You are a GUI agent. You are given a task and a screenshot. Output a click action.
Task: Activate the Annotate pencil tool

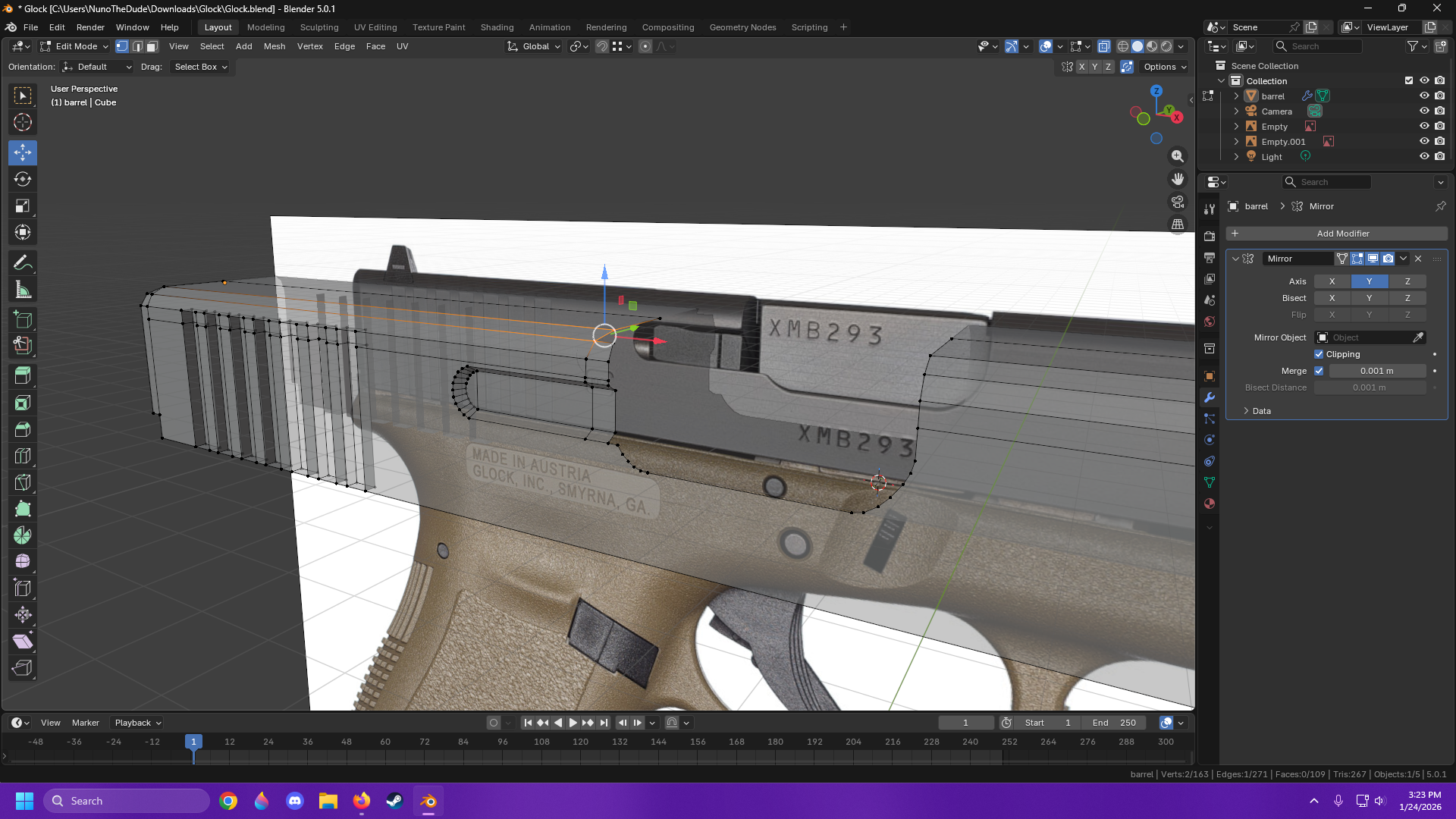pyautogui.click(x=23, y=263)
